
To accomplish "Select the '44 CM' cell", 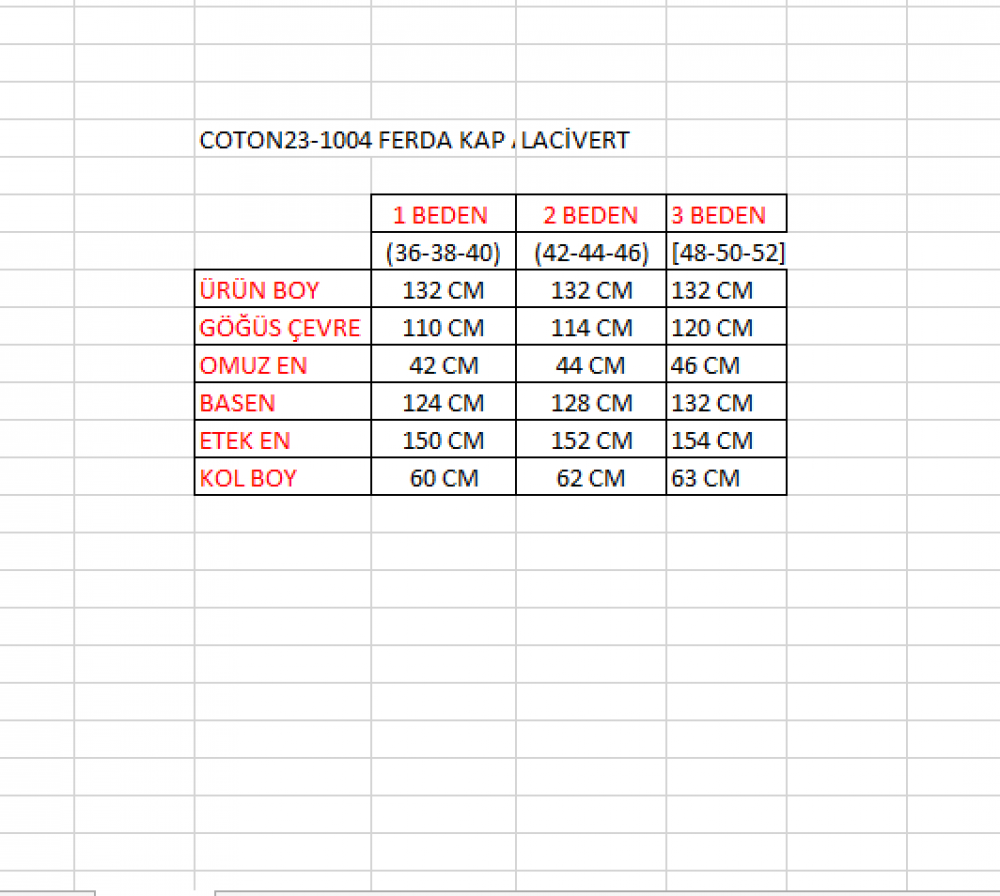I will [591, 365].
